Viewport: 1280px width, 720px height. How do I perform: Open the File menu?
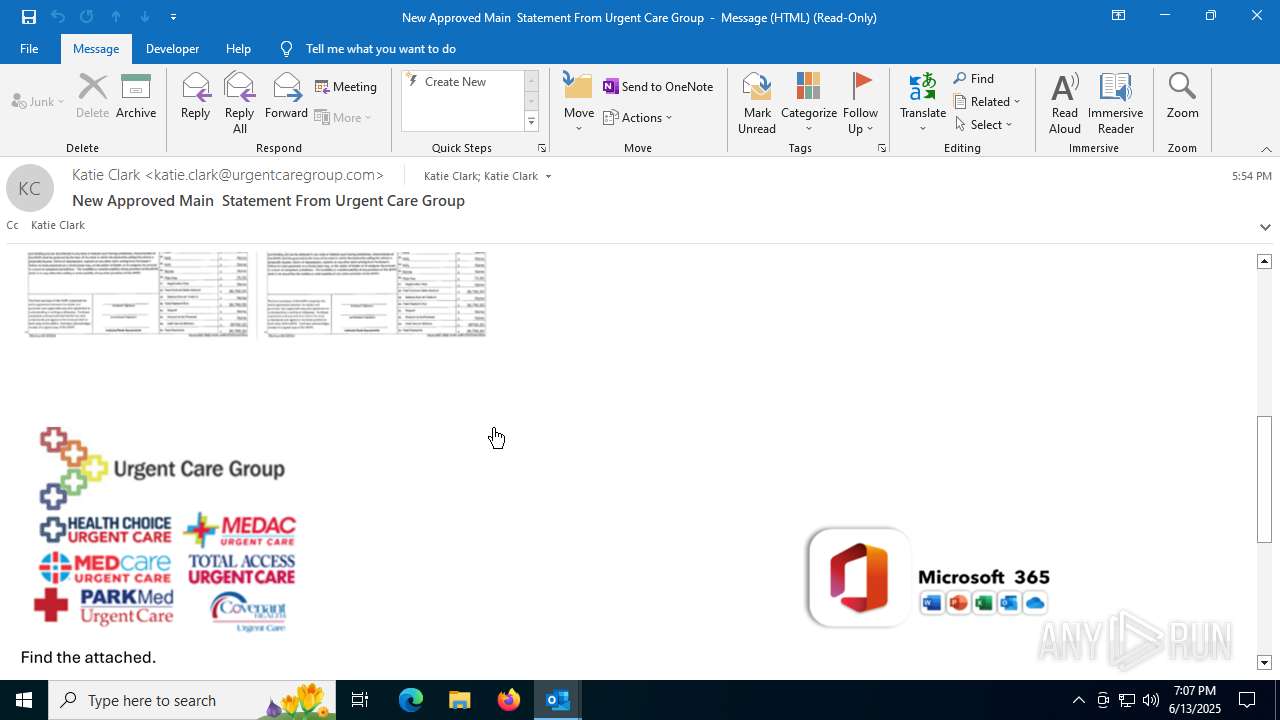pyautogui.click(x=29, y=48)
